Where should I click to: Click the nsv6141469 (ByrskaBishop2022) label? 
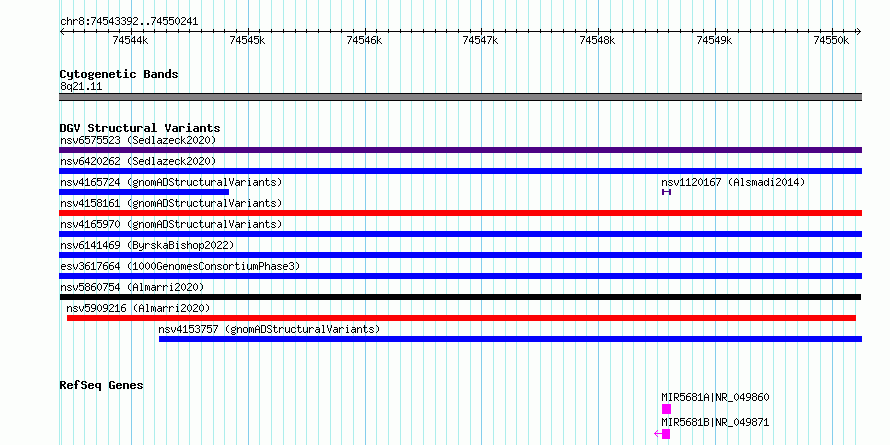pyautogui.click(x=147, y=245)
